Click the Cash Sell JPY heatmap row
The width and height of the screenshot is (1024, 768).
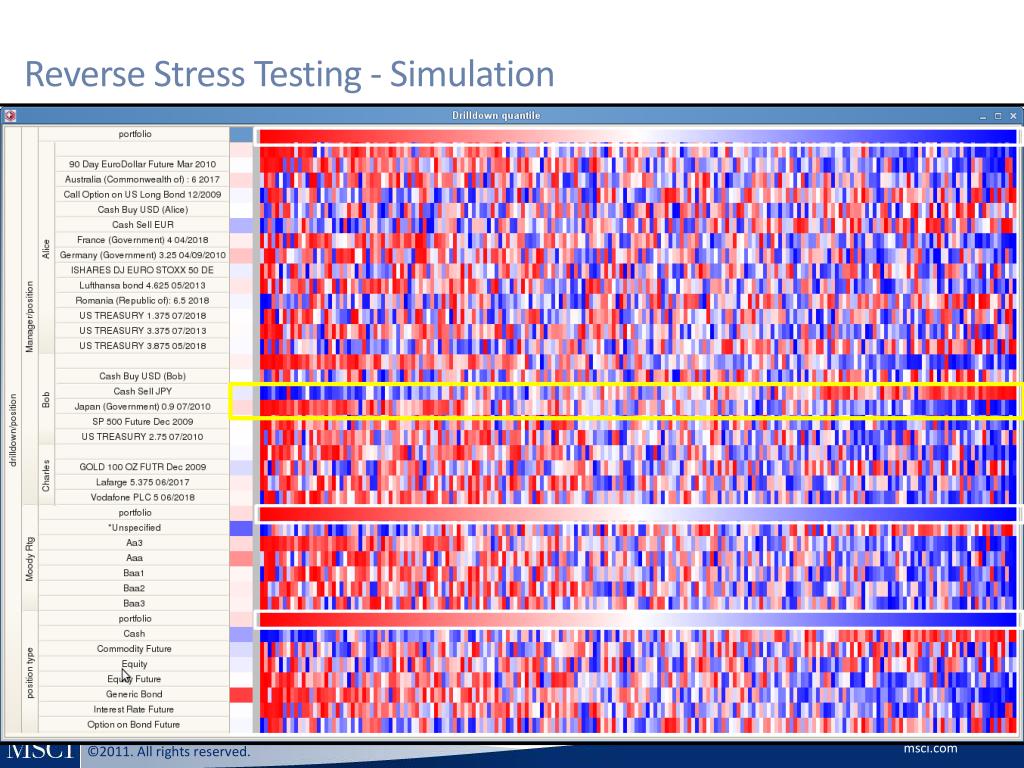638,392
